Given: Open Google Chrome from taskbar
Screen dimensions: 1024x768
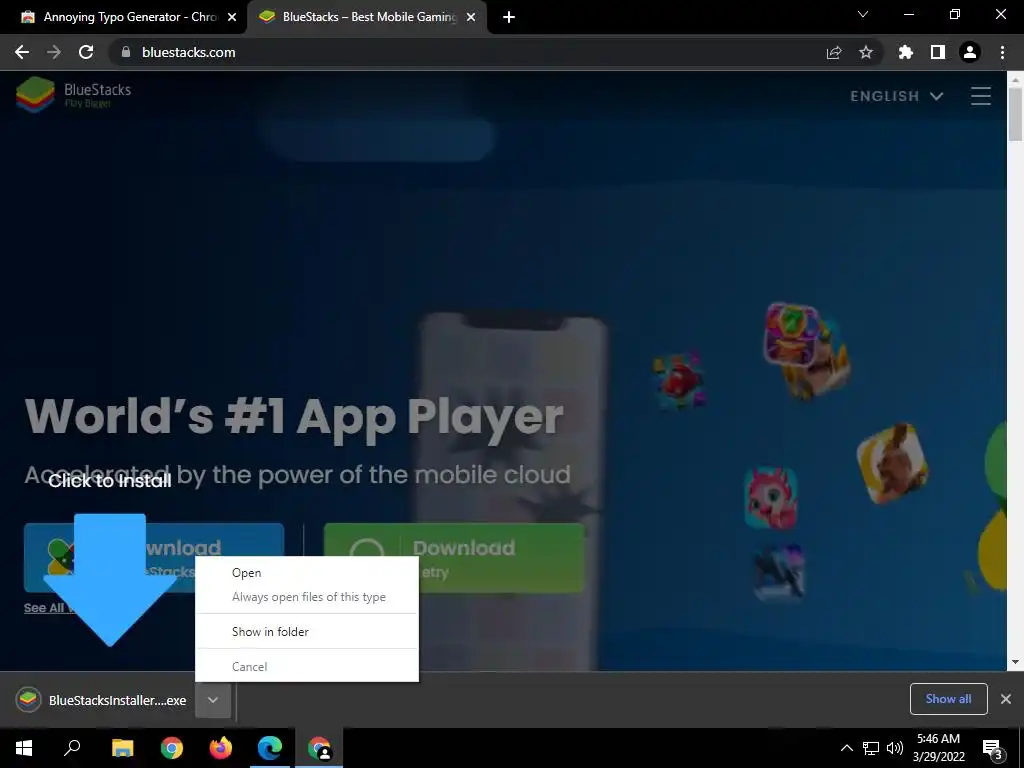Looking at the screenshot, I should [x=172, y=748].
